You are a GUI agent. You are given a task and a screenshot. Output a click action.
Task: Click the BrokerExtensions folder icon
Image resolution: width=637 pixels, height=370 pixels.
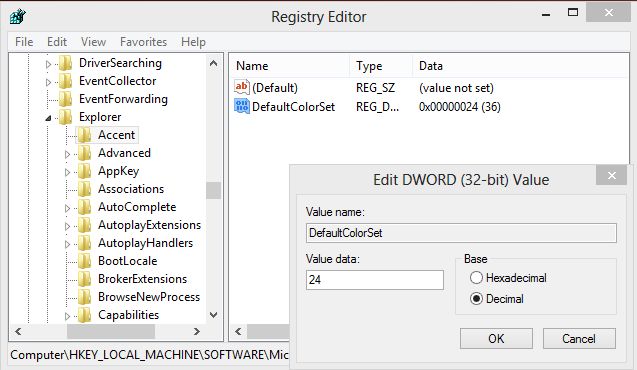tap(84, 279)
